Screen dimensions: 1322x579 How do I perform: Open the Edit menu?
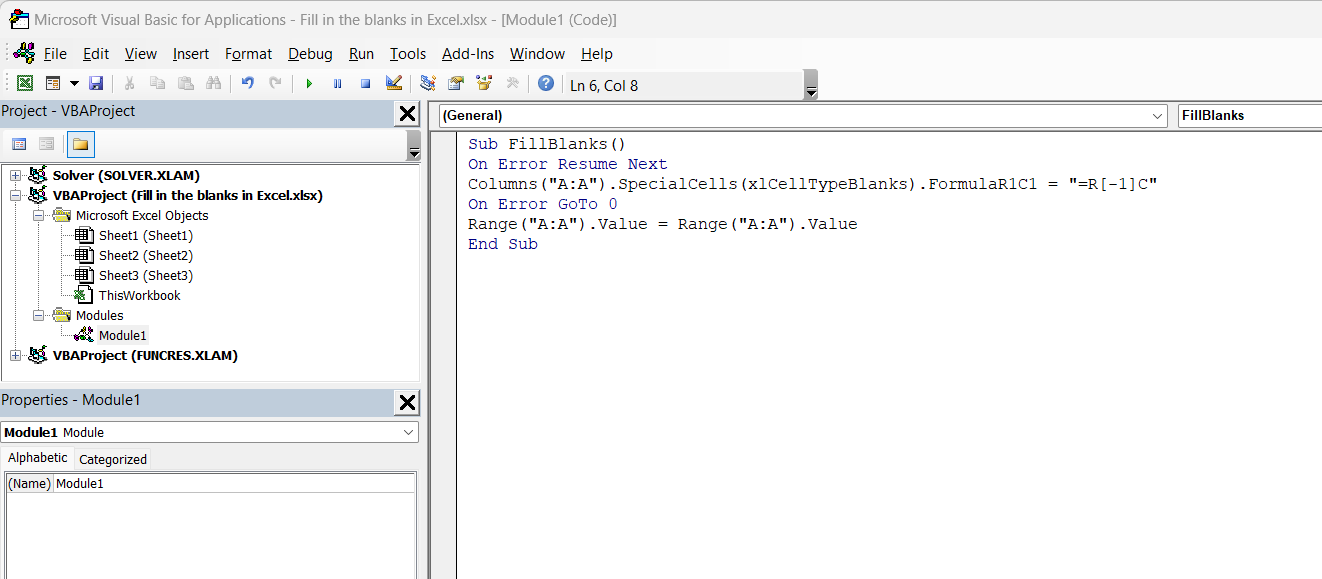96,54
